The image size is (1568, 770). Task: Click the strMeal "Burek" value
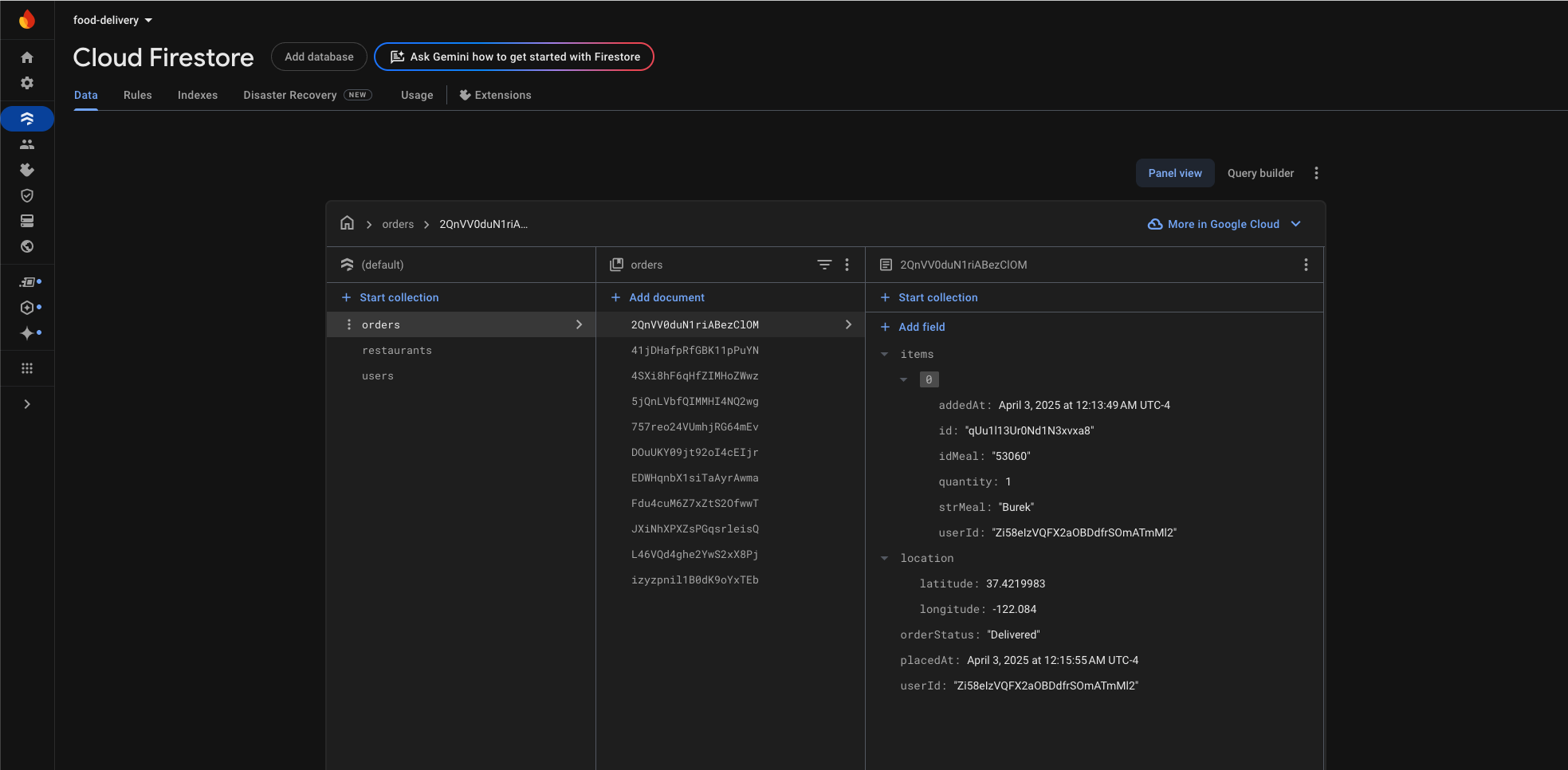[x=1016, y=507]
